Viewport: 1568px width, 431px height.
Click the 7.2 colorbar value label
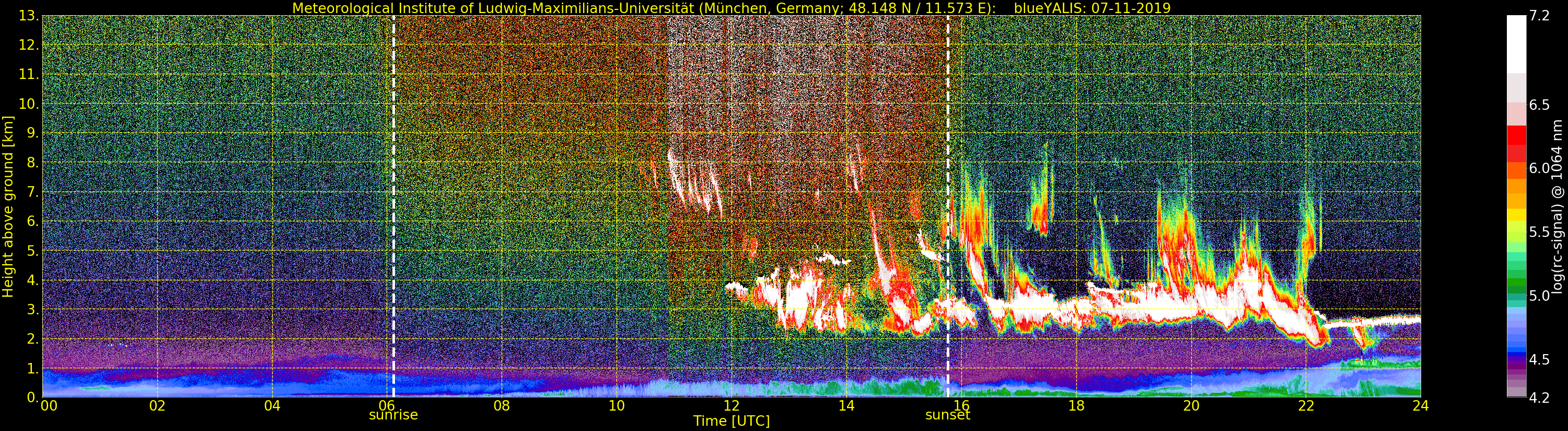point(1539,16)
